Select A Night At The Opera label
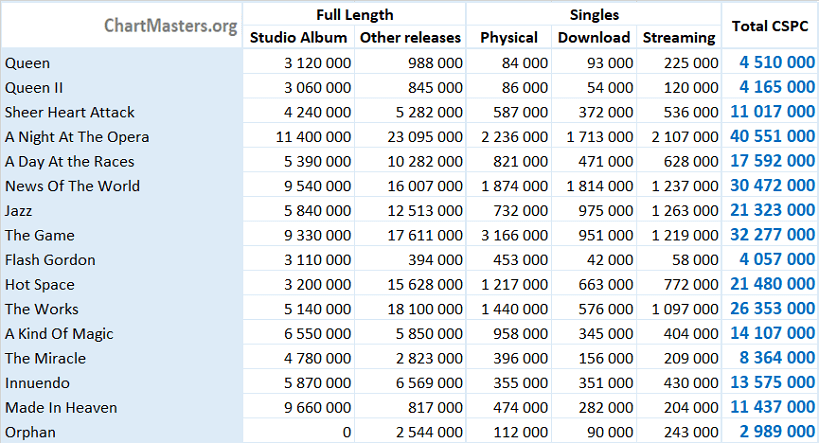The image size is (819, 443). [77, 137]
